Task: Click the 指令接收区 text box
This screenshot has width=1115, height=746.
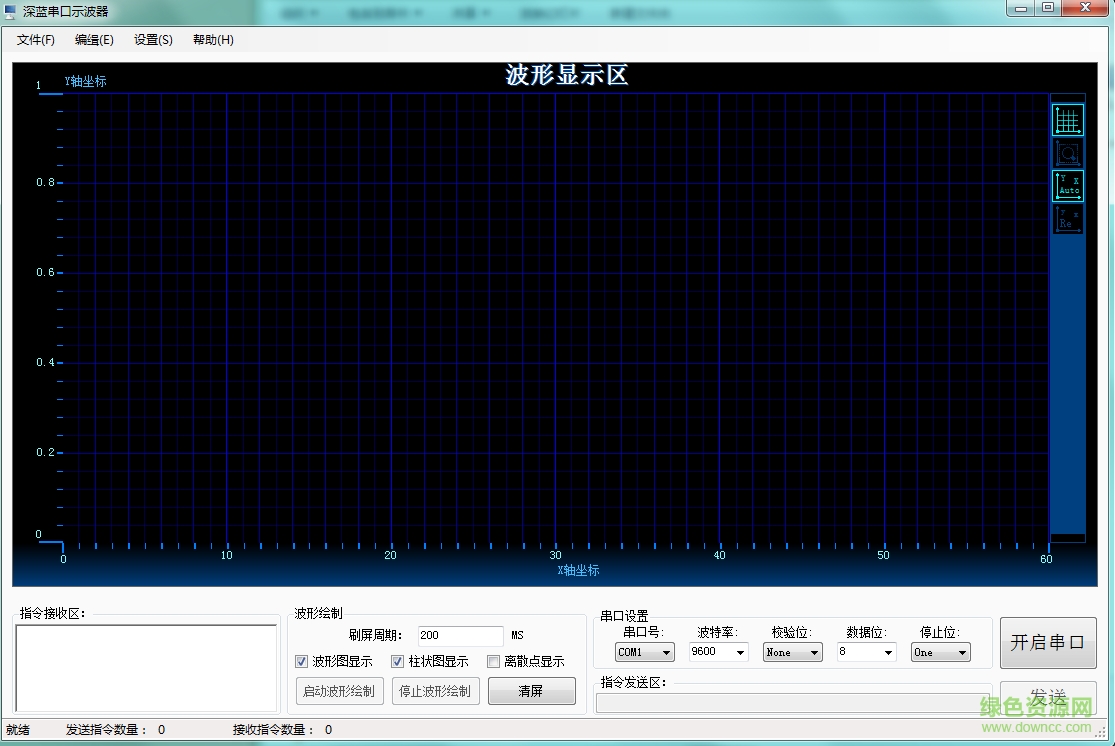Action: (x=146, y=668)
